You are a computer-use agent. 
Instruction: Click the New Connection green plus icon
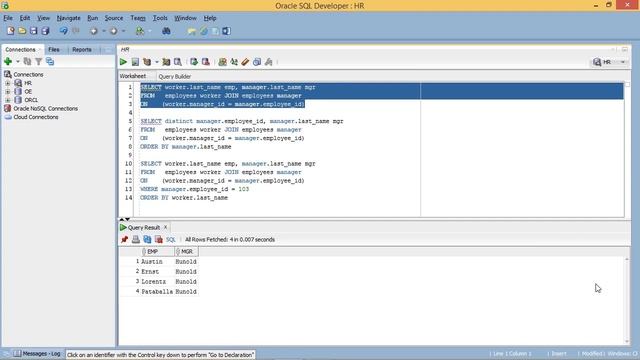point(8,62)
